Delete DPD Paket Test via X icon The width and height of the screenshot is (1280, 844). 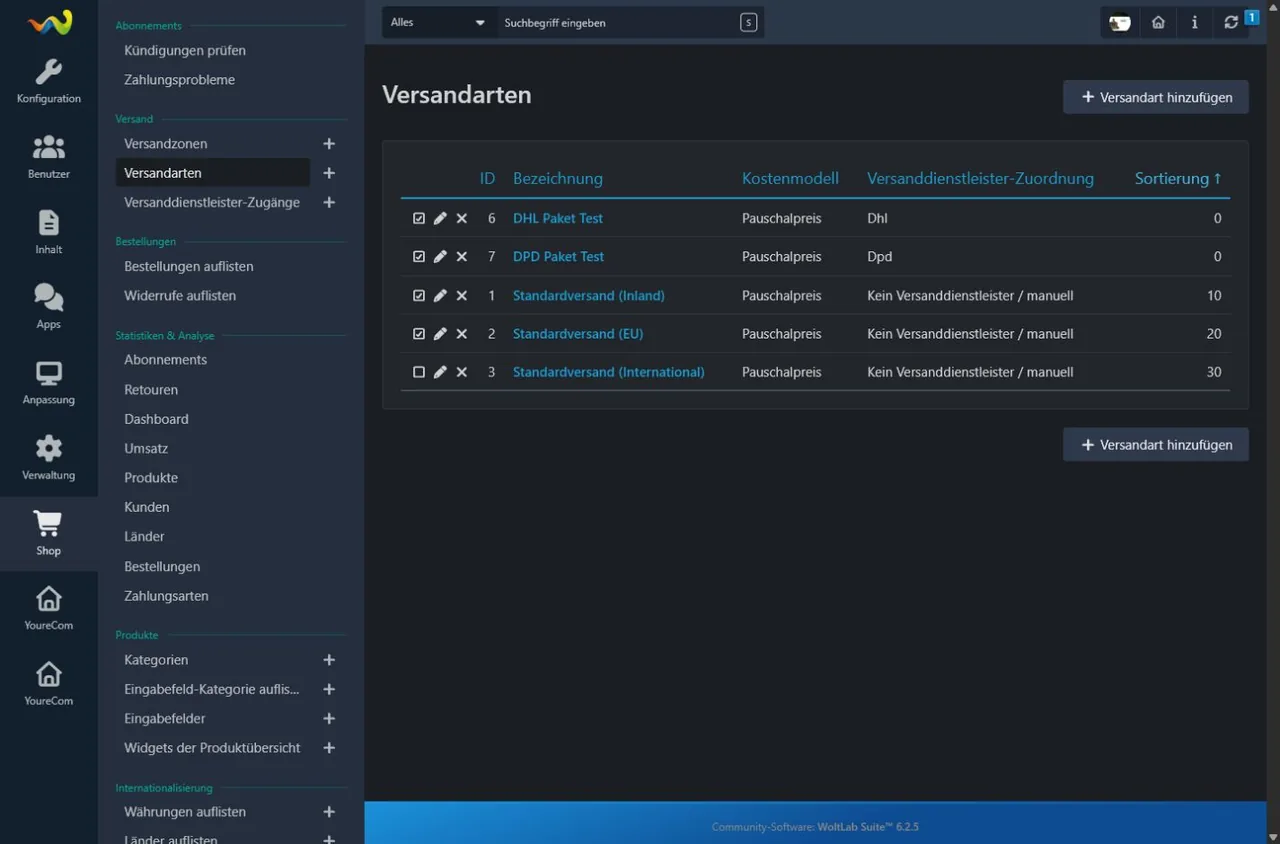pyautogui.click(x=462, y=257)
